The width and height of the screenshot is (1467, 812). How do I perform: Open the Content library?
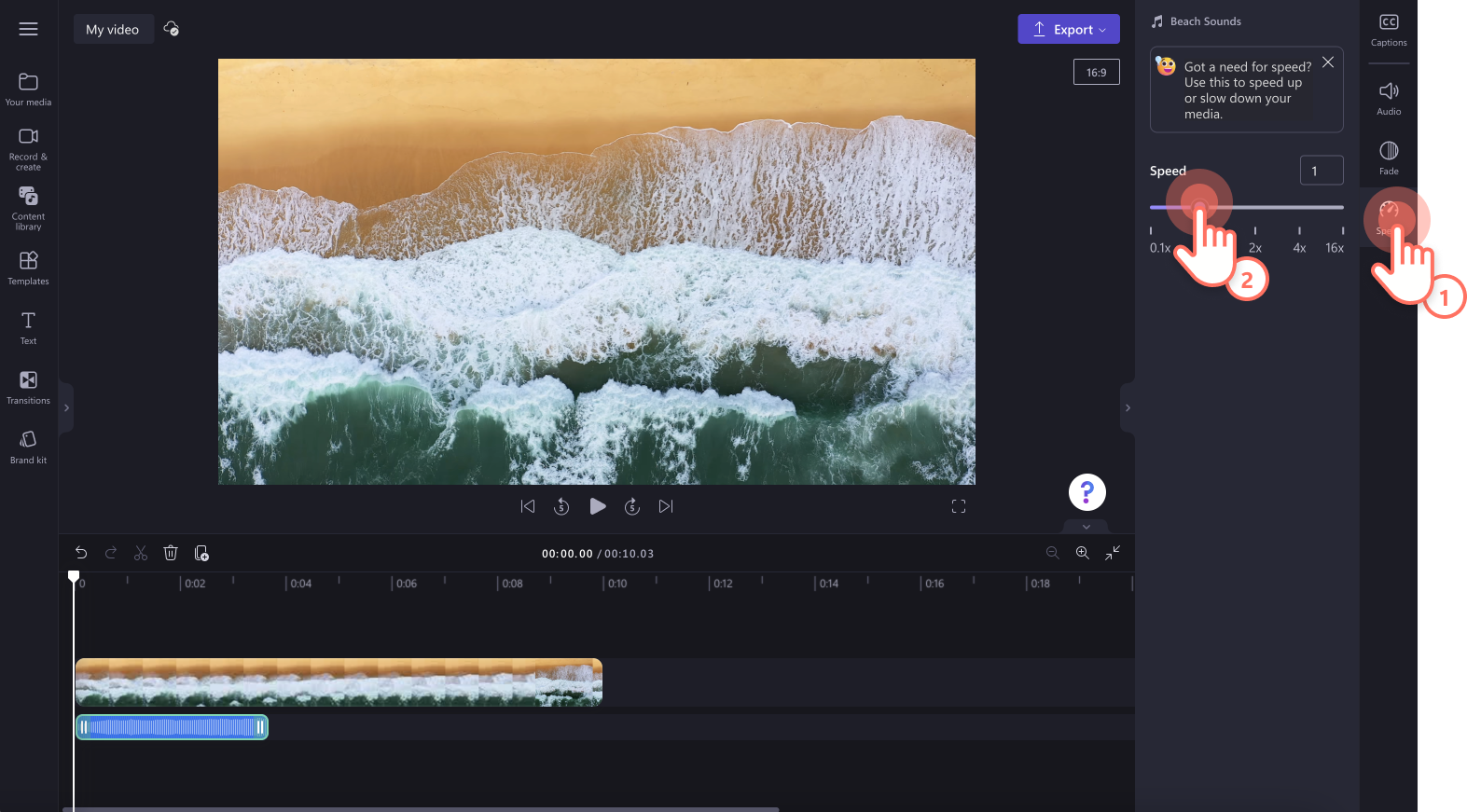click(28, 208)
